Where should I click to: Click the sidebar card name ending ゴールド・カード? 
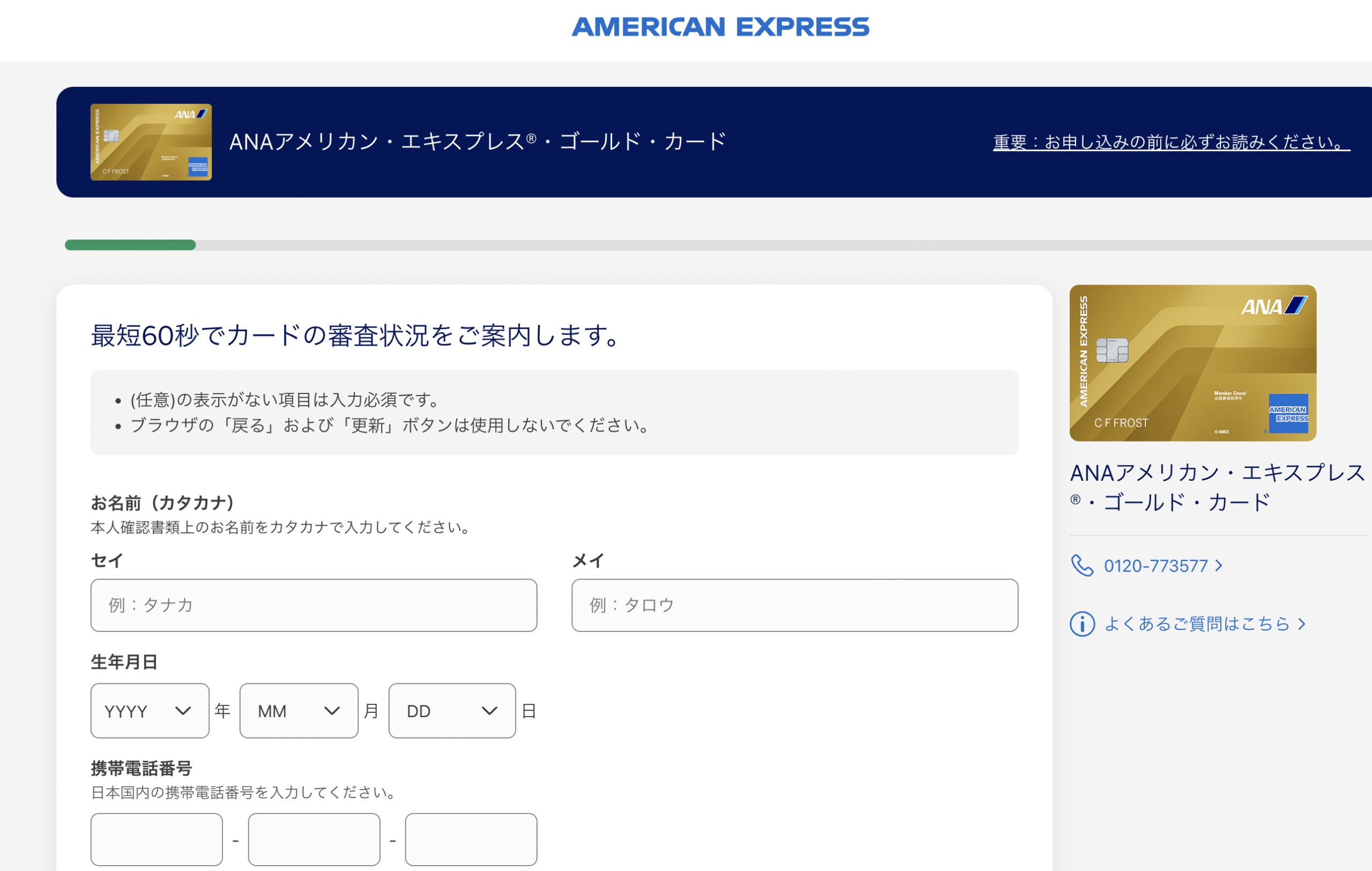pyautogui.click(x=1218, y=487)
